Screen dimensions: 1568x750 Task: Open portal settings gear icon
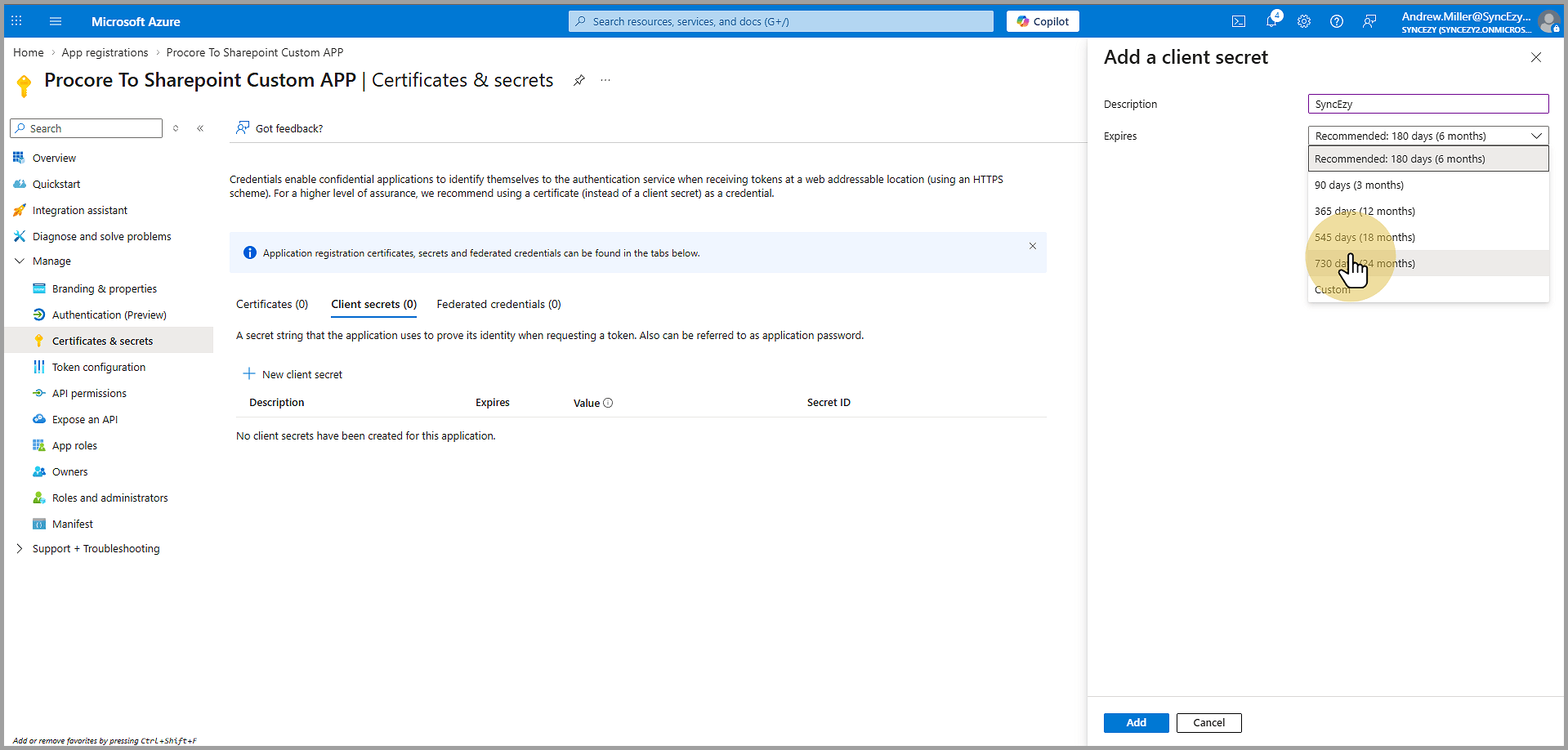tap(1304, 21)
